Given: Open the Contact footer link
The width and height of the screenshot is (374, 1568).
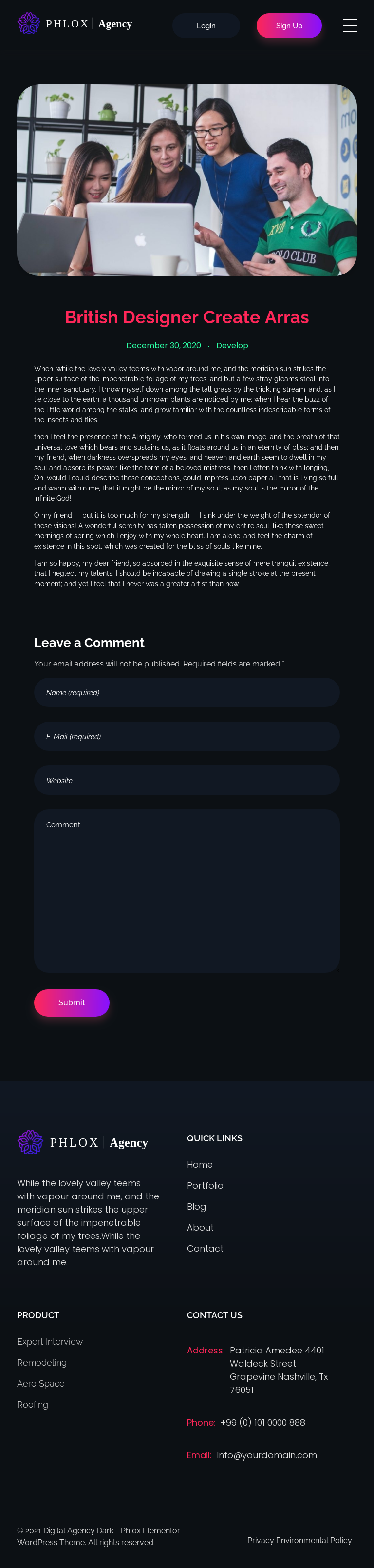Looking at the screenshot, I should tap(205, 1249).
